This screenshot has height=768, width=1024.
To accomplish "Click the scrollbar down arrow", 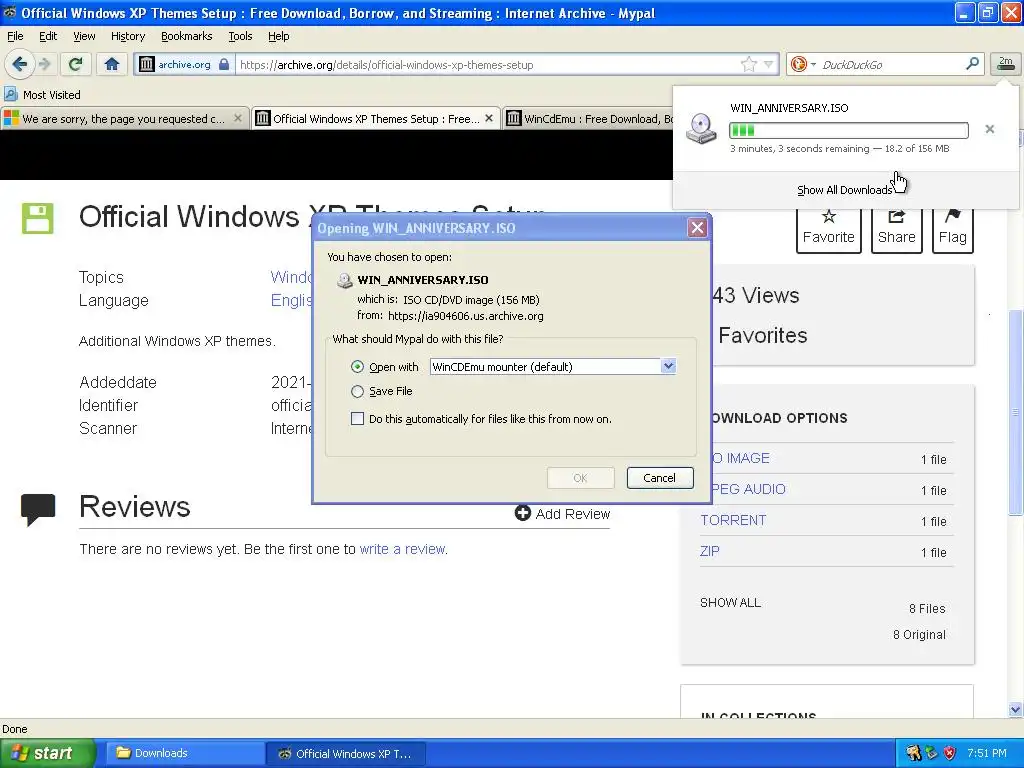I will [1016, 709].
